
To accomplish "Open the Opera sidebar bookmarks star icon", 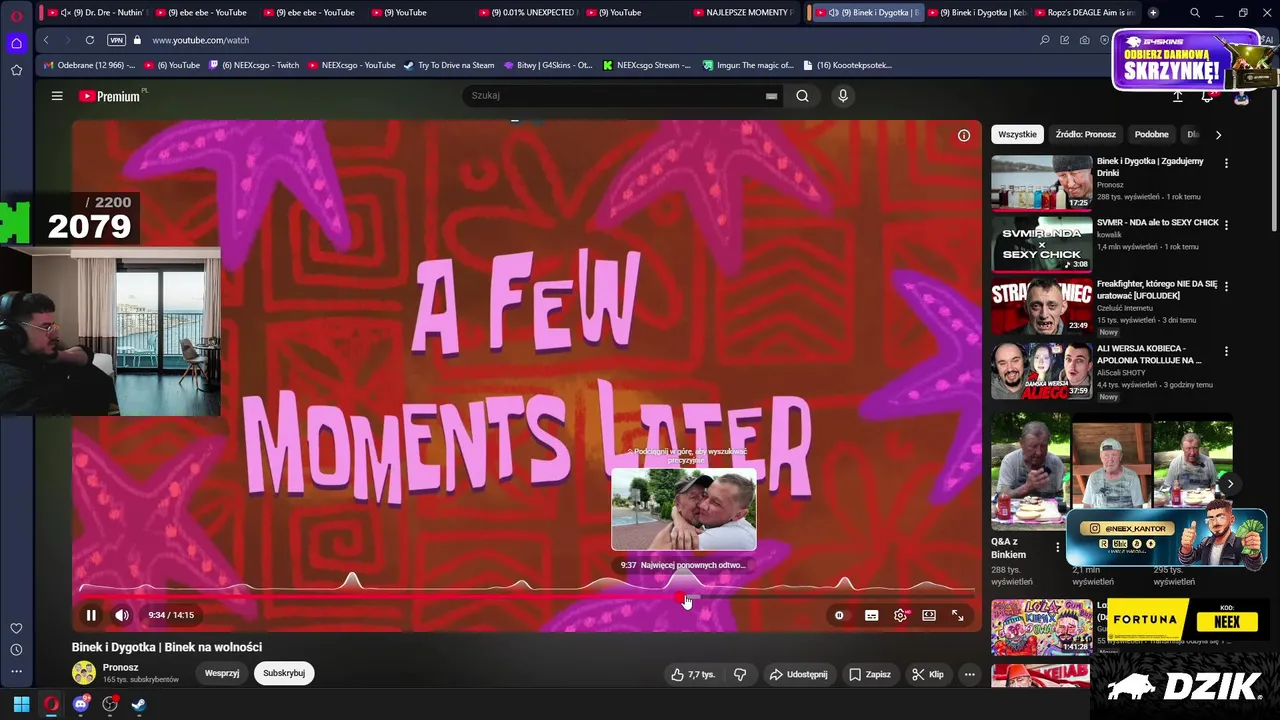I will (16, 70).
